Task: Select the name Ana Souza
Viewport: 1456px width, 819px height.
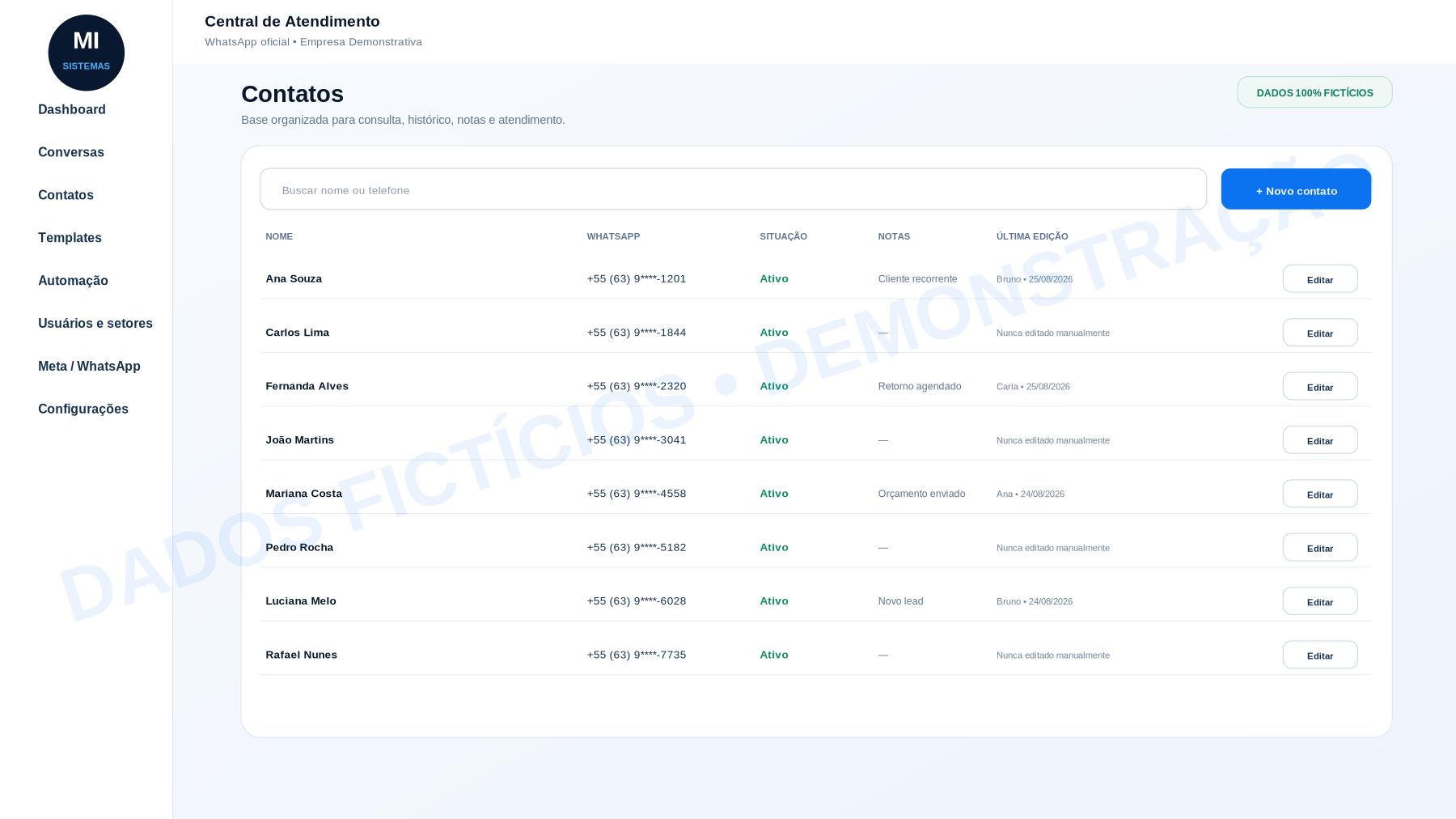Action: pyautogui.click(x=294, y=278)
